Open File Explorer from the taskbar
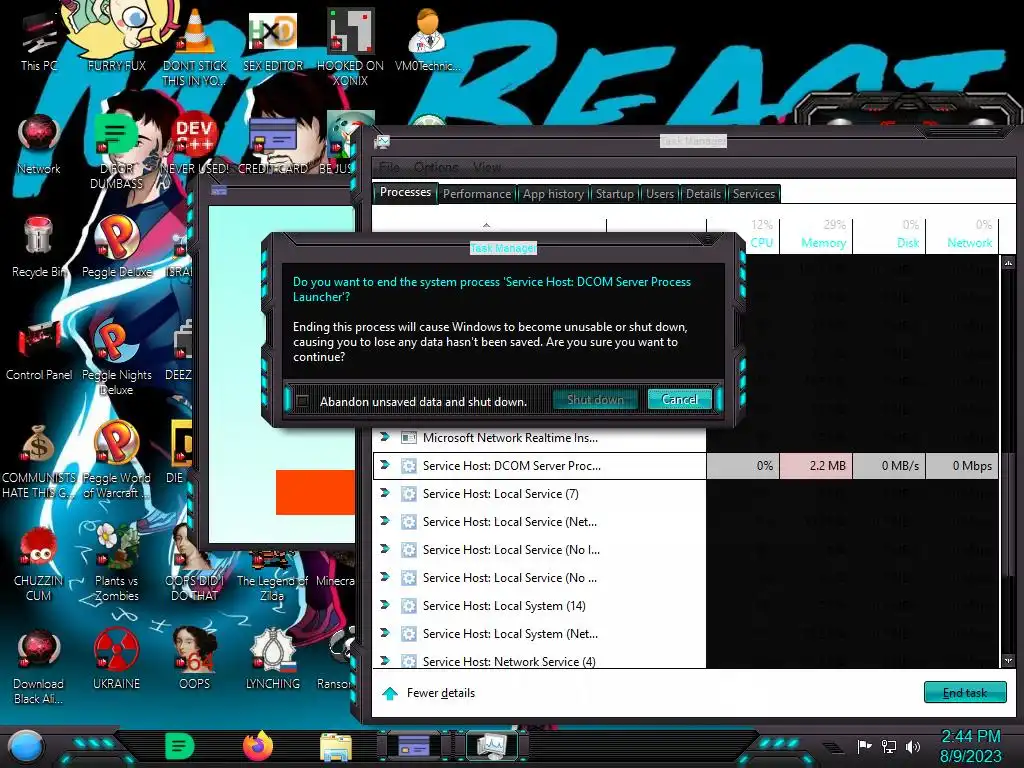The height and width of the screenshot is (768, 1024). coord(336,747)
